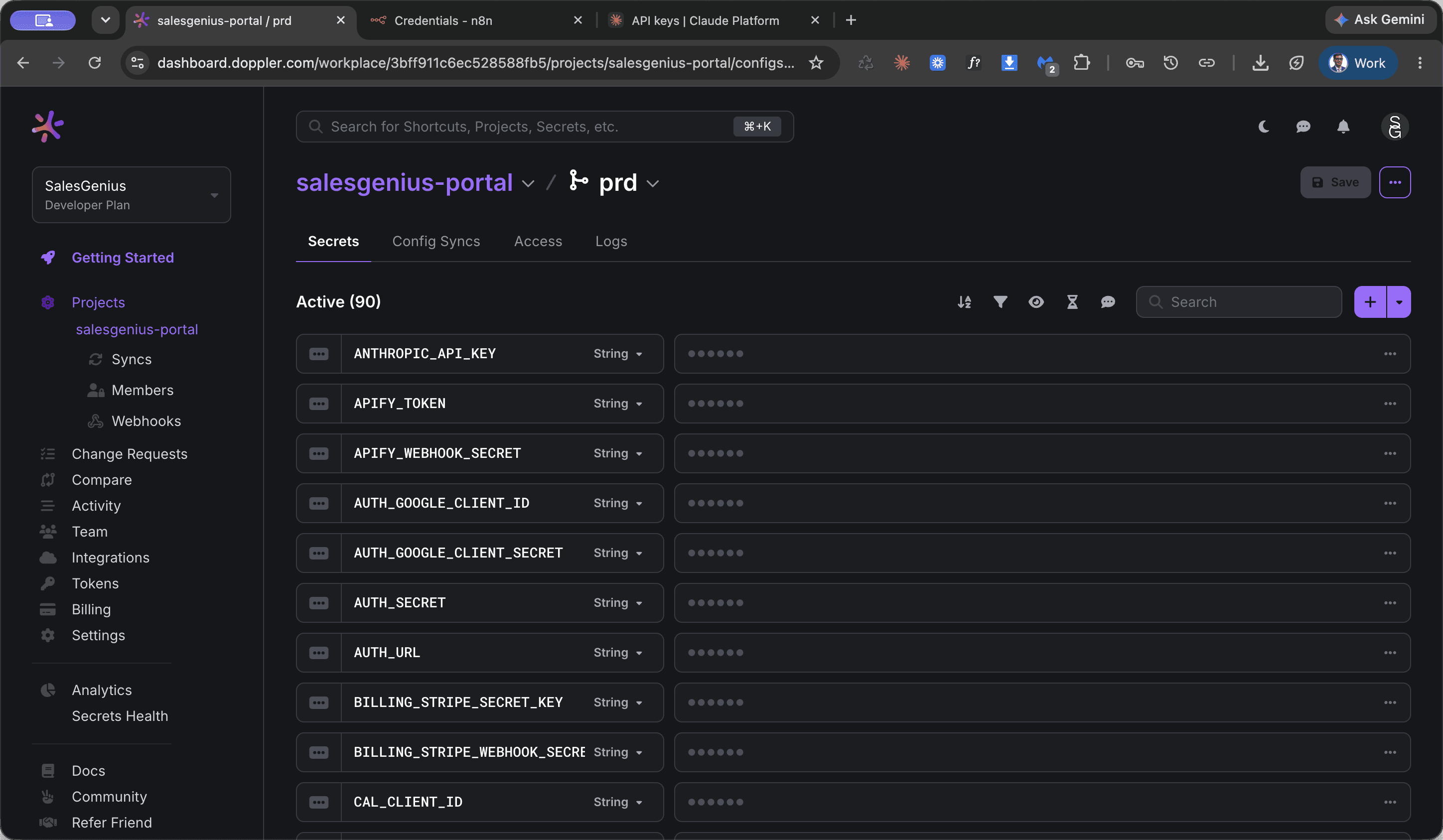This screenshot has height=840, width=1443.
Task: Open Secrets Health in sidebar
Action: (x=120, y=716)
